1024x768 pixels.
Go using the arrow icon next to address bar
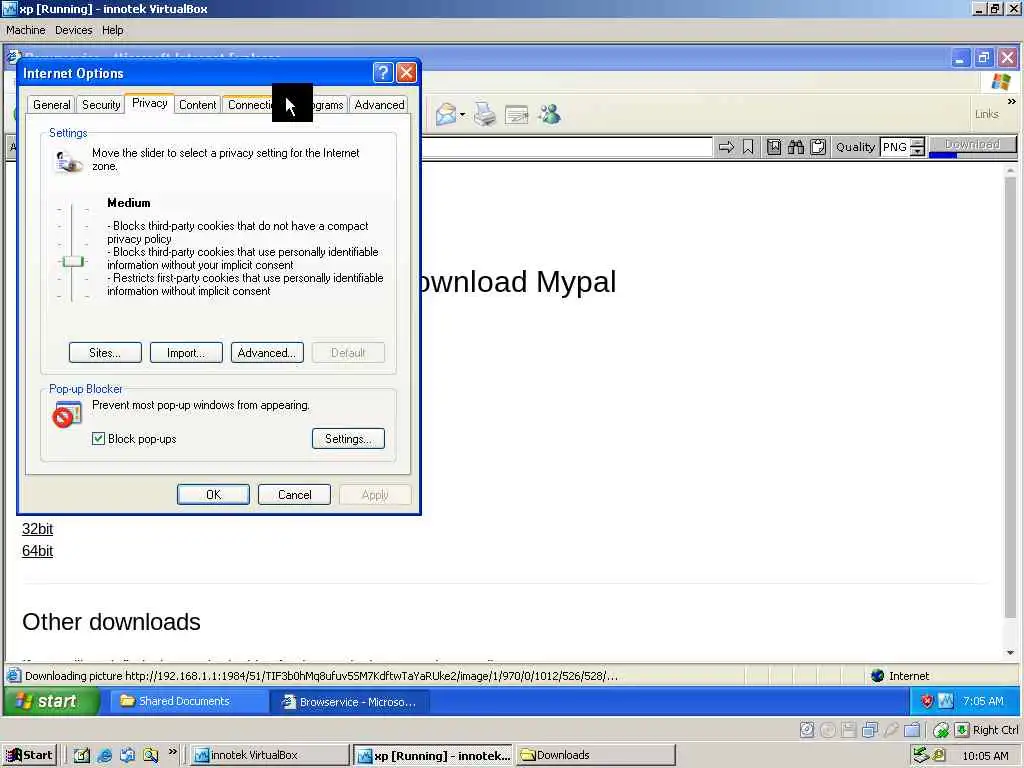pos(726,147)
